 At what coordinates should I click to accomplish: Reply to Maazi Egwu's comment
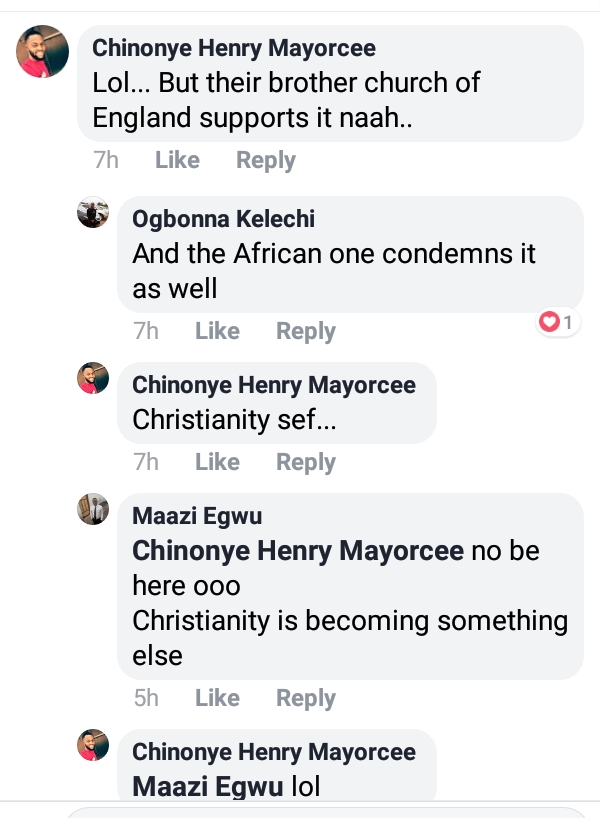tap(305, 698)
